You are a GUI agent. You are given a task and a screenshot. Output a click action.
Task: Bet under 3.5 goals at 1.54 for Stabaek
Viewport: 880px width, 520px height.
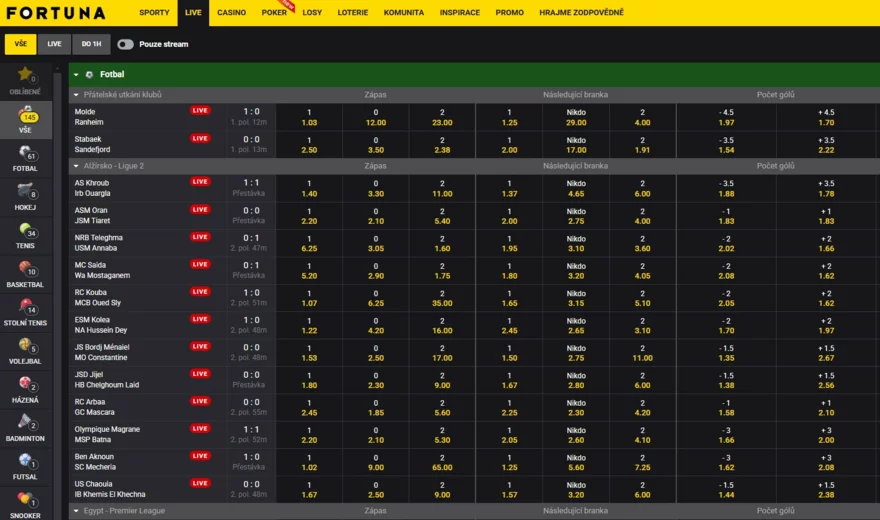tap(726, 145)
